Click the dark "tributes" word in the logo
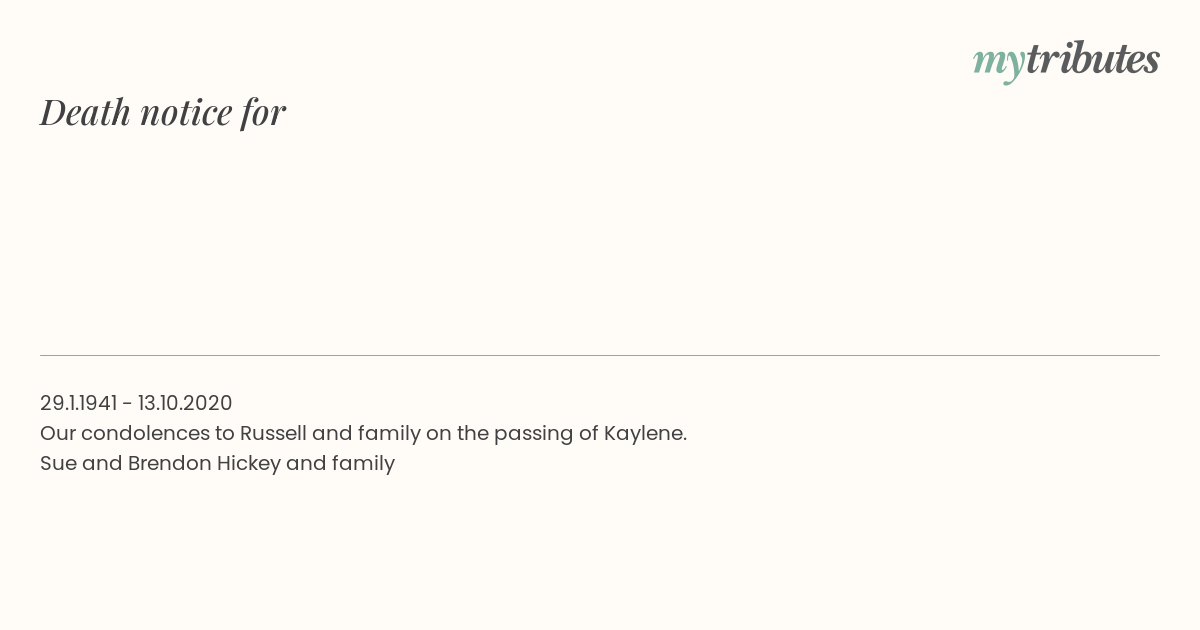 1092,59
